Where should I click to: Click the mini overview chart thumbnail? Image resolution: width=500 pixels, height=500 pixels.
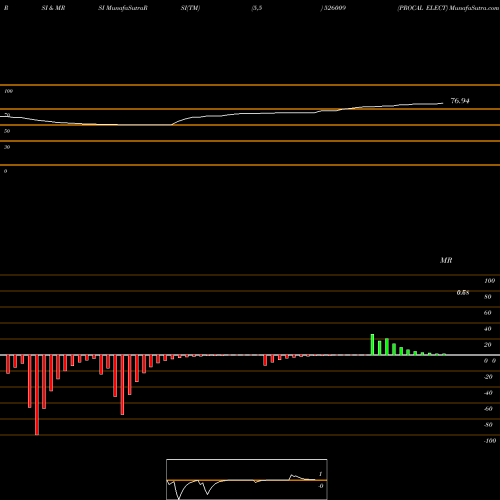click(x=247, y=479)
